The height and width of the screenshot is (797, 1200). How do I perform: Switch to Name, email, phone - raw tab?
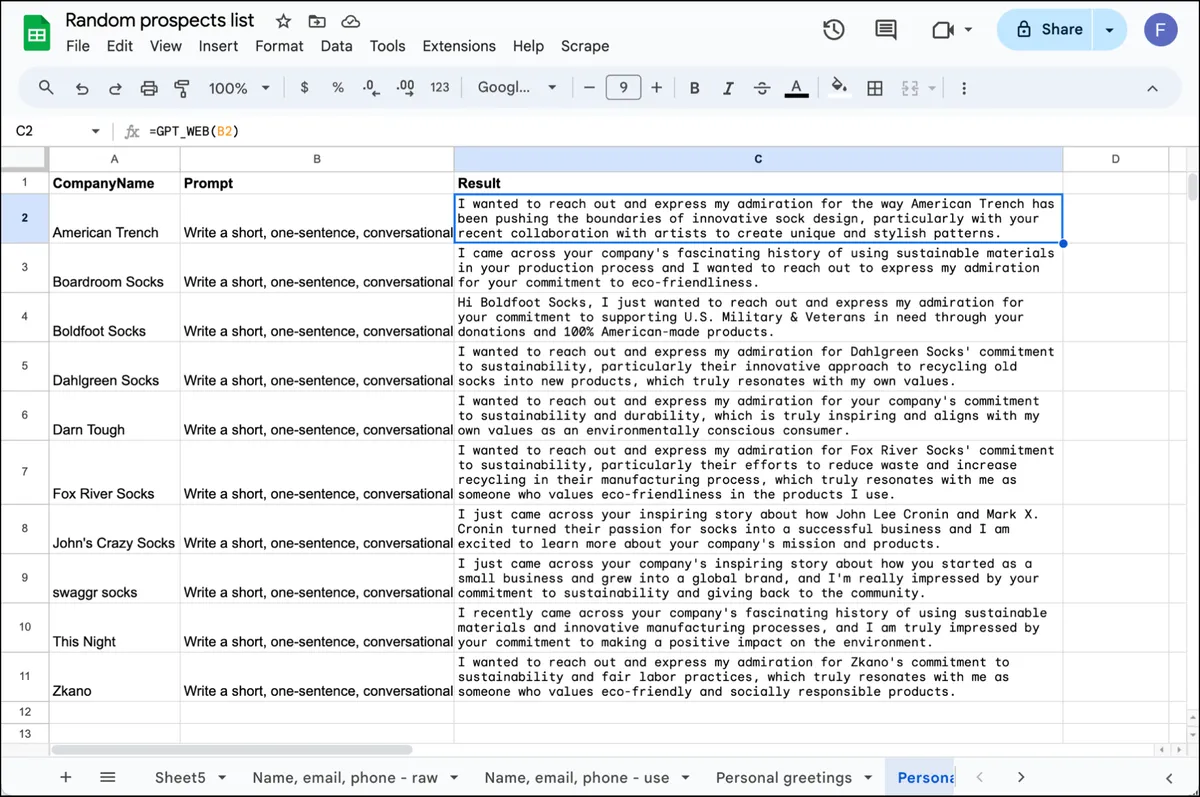coord(345,777)
